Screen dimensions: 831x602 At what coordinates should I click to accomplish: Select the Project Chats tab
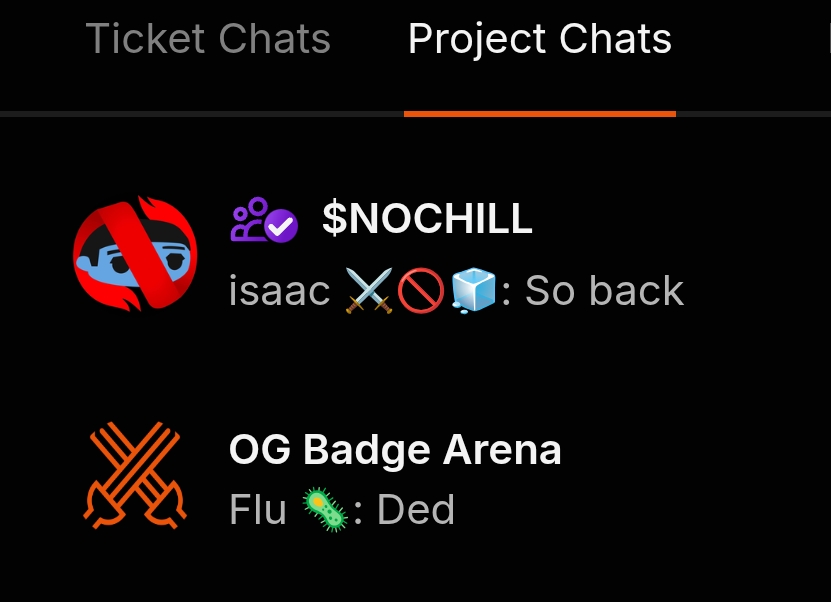[x=539, y=40]
